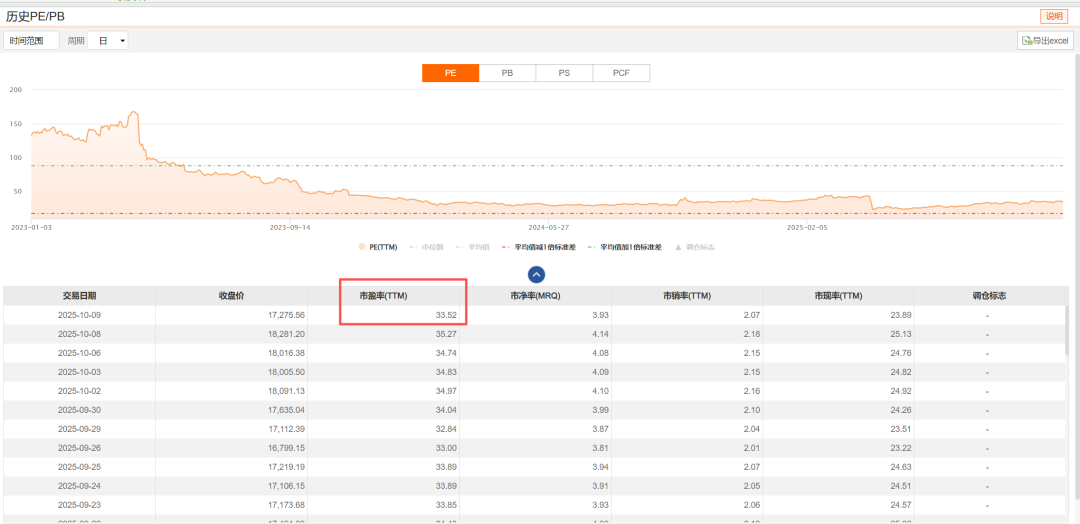1080x524 pixels.
Task: Toggle the PE(TTM) legend series
Action: tap(377, 247)
